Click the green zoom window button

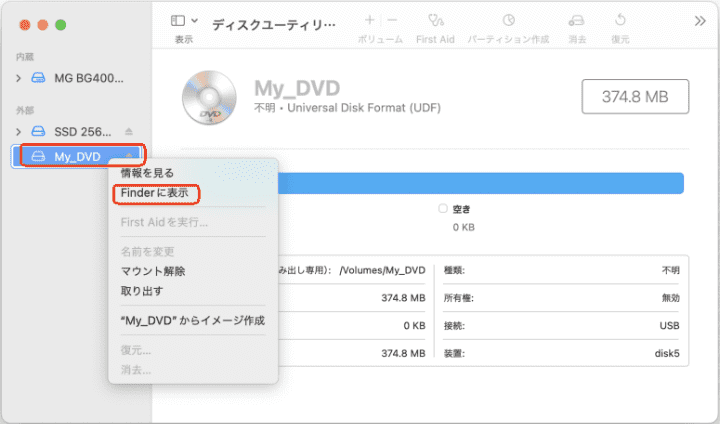click(61, 25)
